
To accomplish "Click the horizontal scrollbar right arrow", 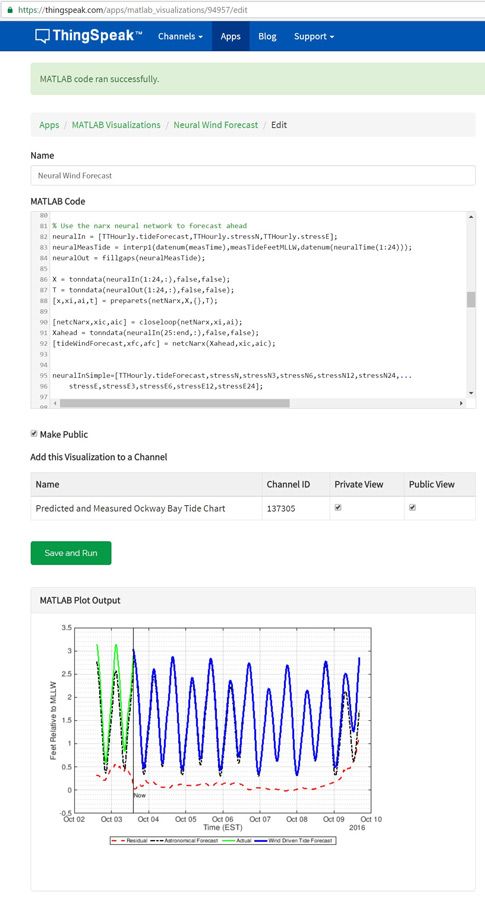I will [461, 404].
